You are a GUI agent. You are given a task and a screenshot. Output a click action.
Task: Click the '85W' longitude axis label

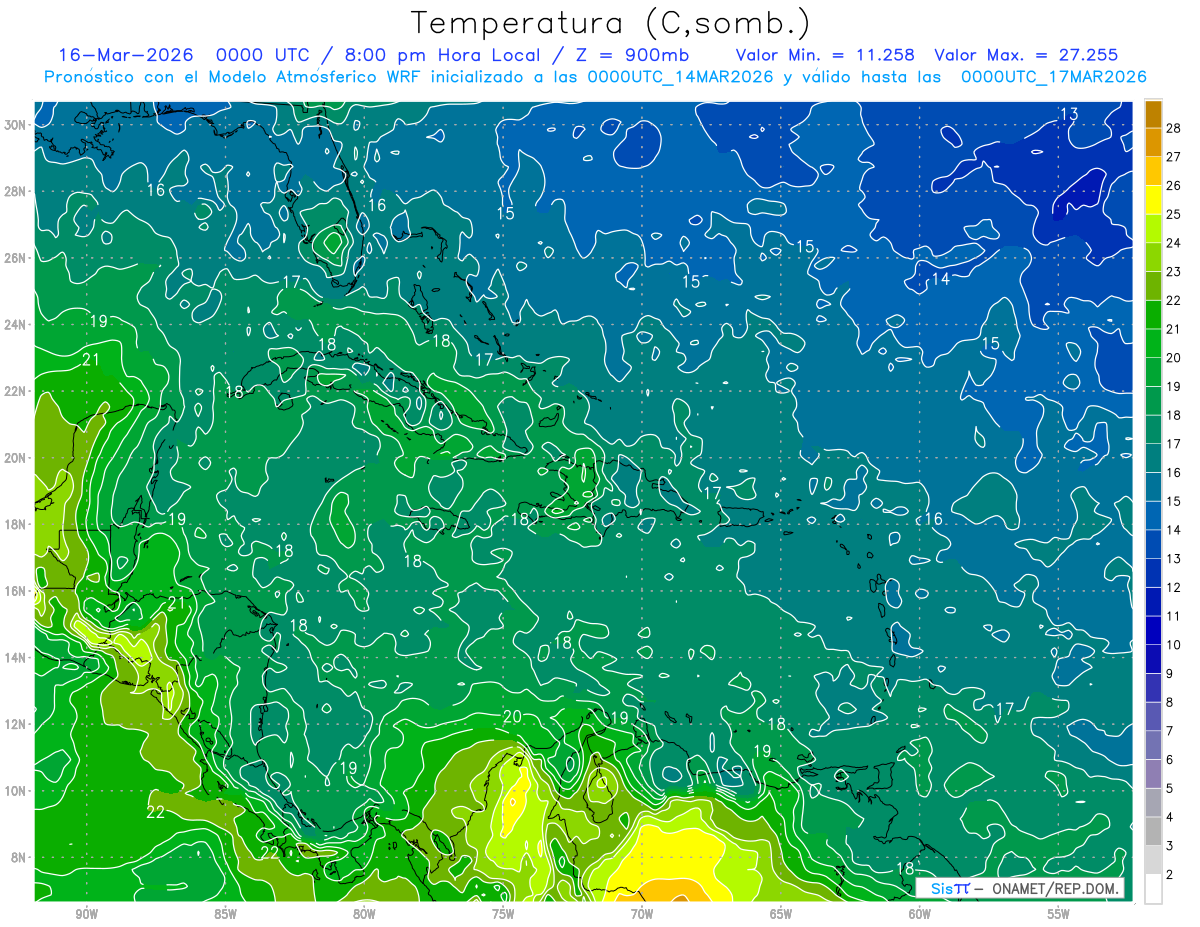tap(225, 914)
